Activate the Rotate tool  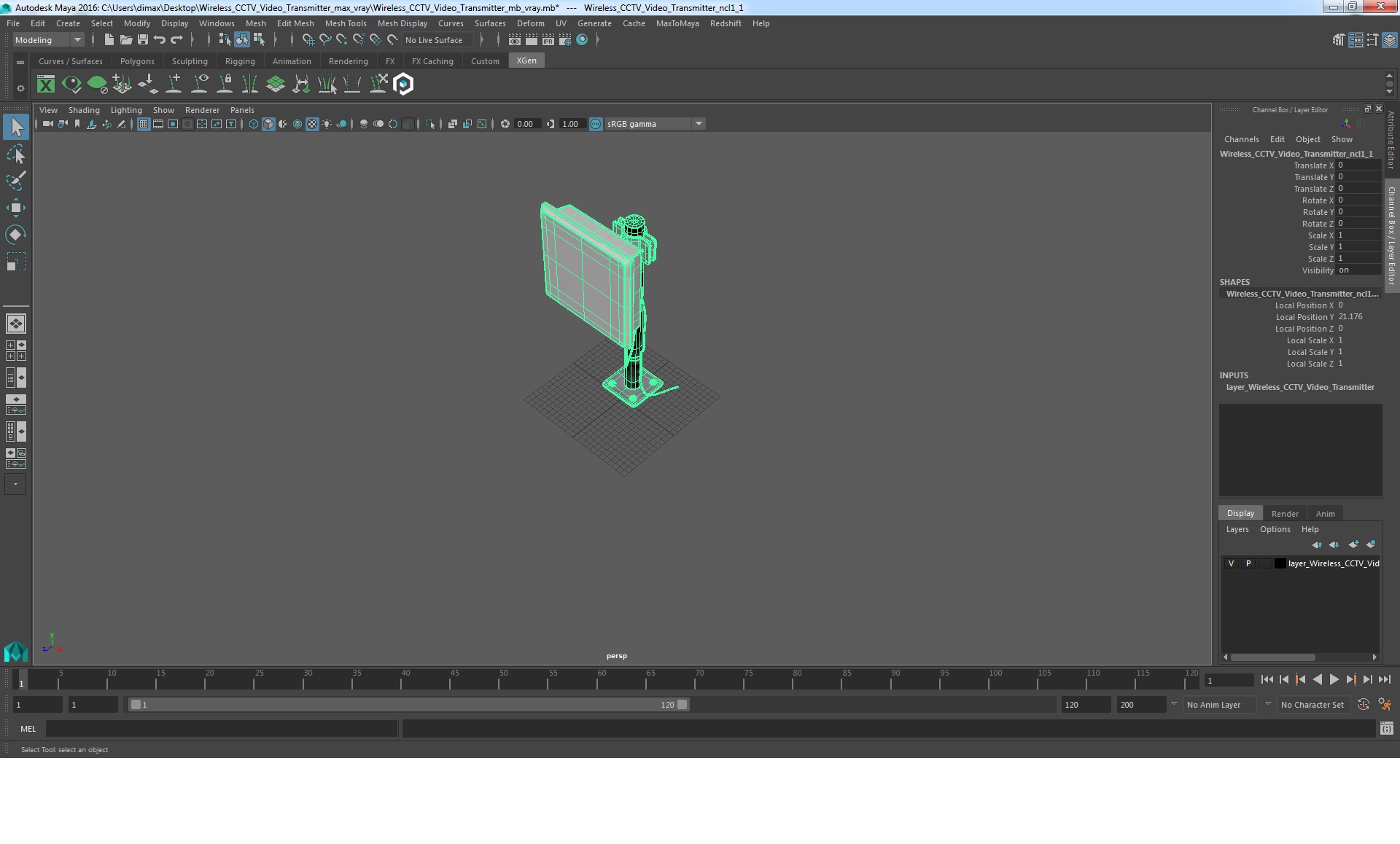click(16, 234)
